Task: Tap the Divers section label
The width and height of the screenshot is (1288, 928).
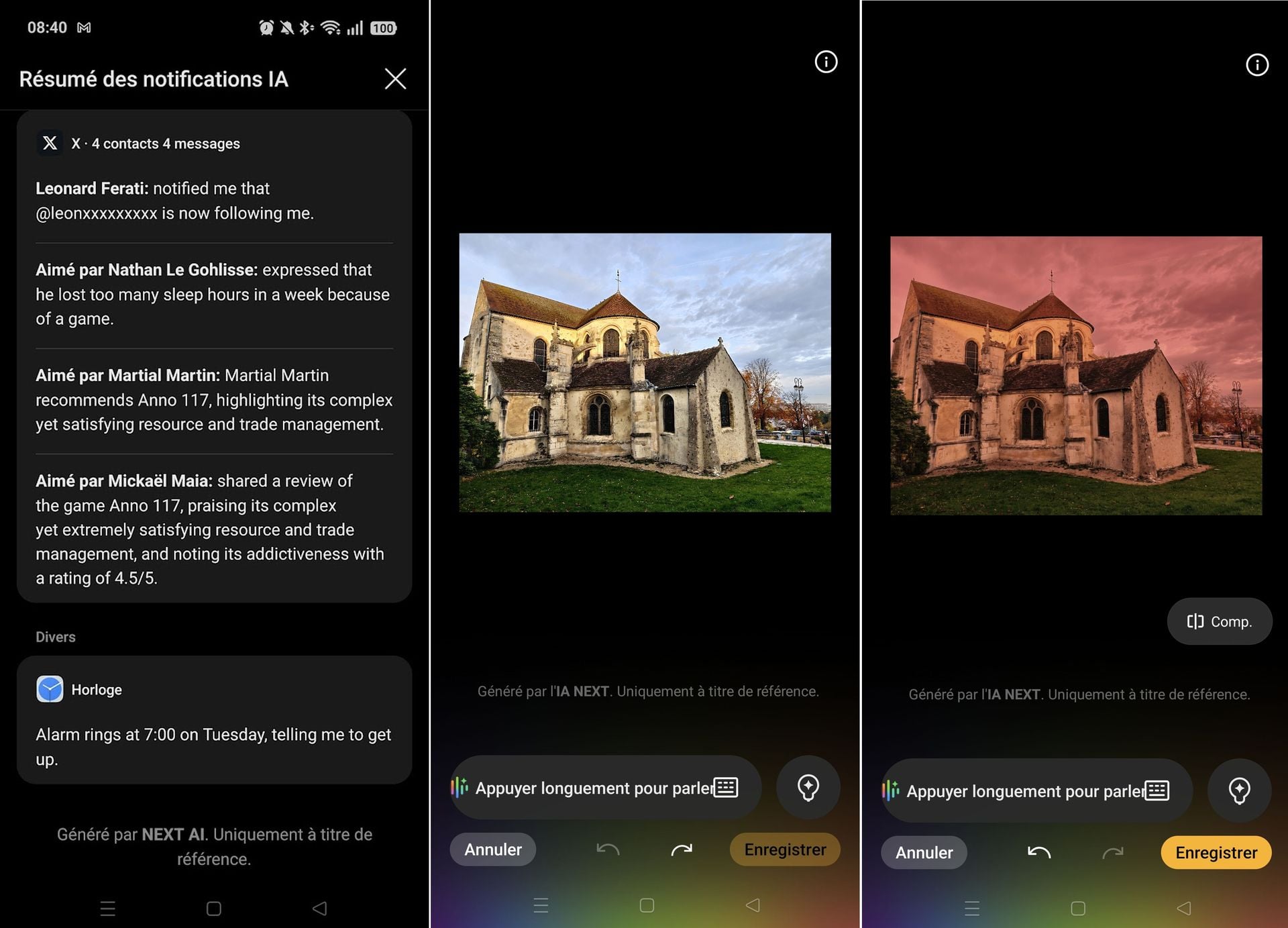Action: (56, 637)
